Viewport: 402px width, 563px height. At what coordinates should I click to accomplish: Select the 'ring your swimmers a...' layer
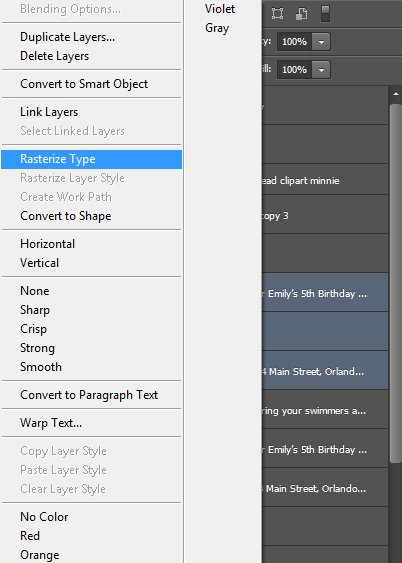pos(325,410)
